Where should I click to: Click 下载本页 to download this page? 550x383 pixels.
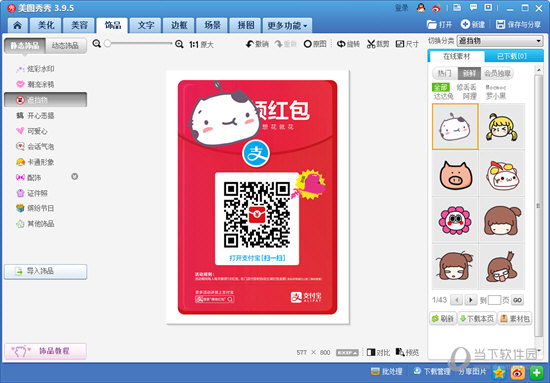point(477,318)
